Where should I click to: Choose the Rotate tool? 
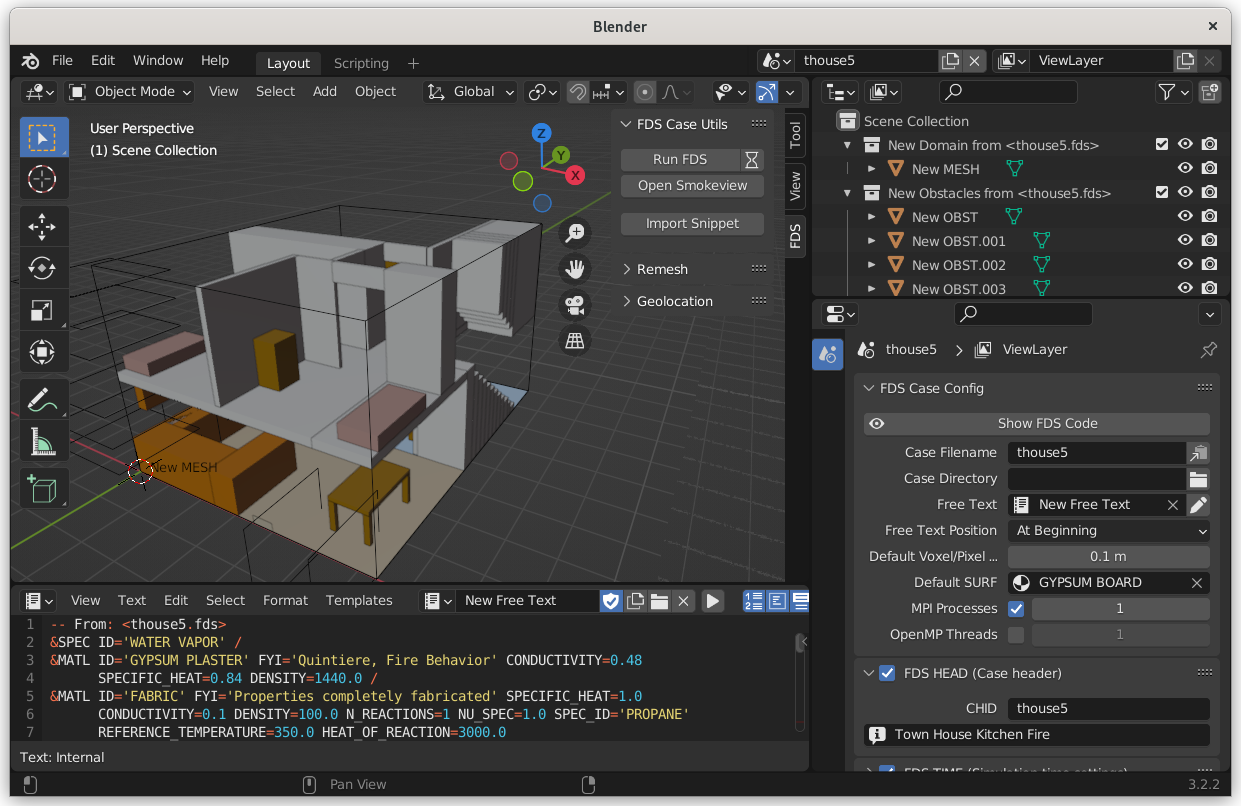44,268
